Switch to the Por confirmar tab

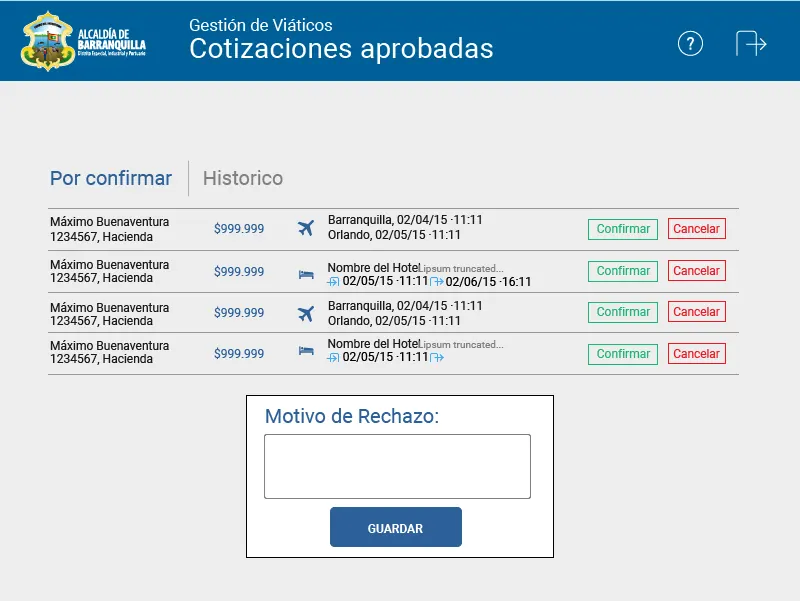click(x=111, y=179)
